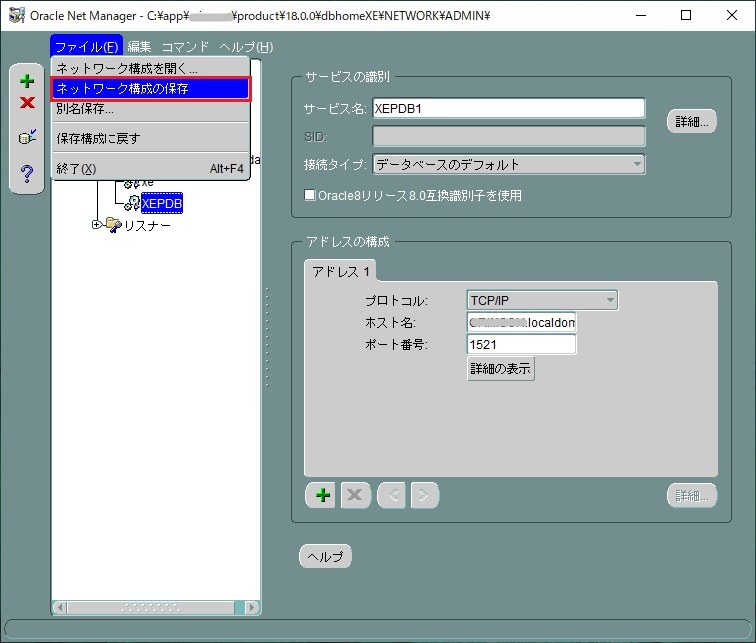Screen dimensions: 756x643
Task: Click the left arrow address navigation button
Action: click(x=391, y=495)
